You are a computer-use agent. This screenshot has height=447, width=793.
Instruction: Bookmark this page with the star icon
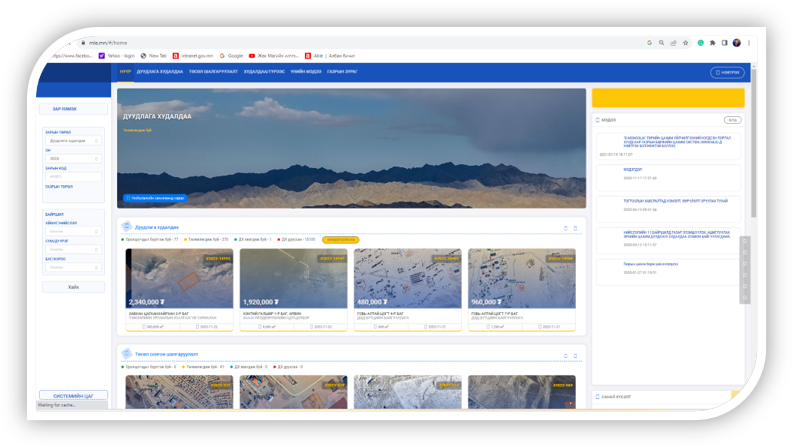(x=686, y=43)
